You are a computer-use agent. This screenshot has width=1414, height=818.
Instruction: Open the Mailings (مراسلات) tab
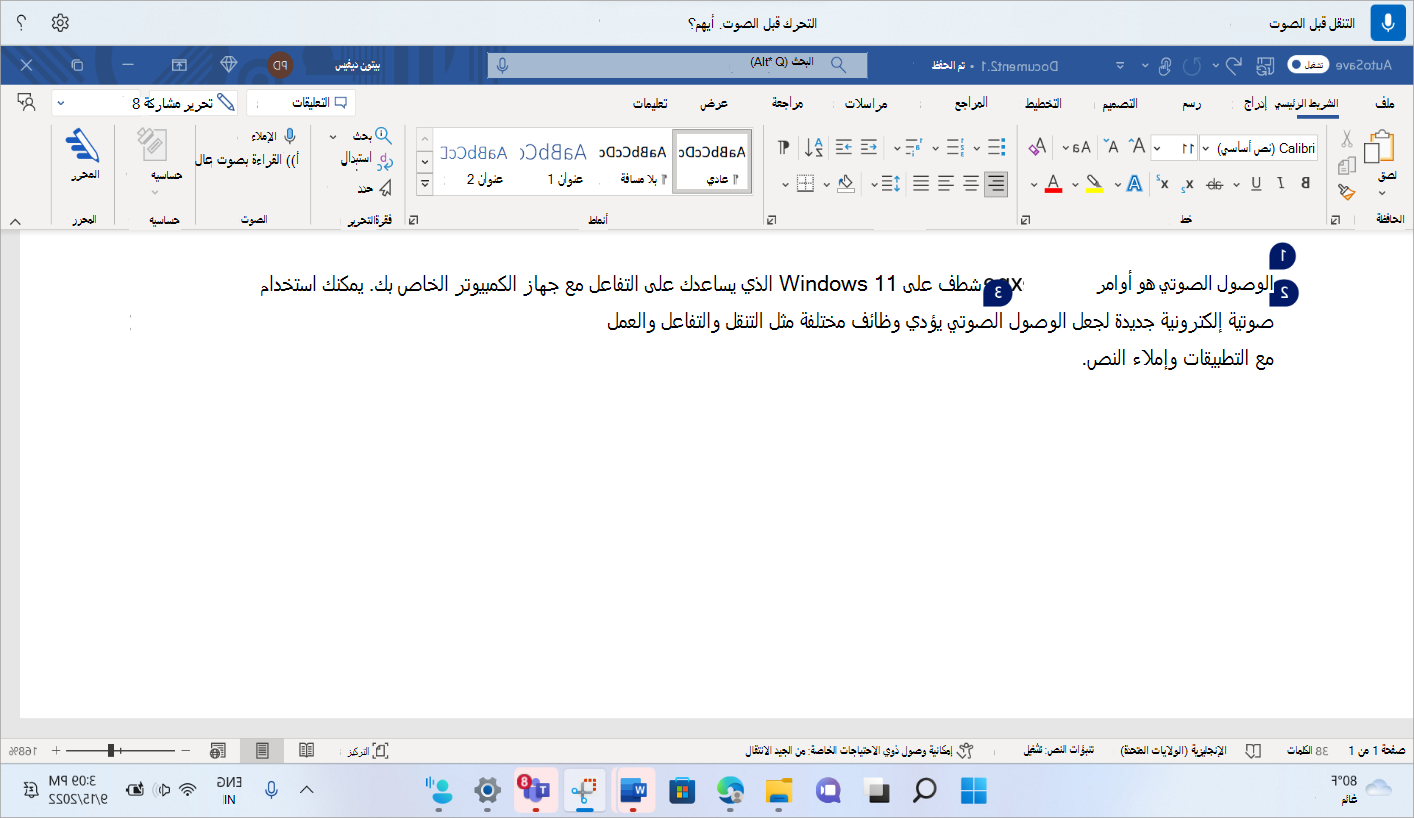865,103
